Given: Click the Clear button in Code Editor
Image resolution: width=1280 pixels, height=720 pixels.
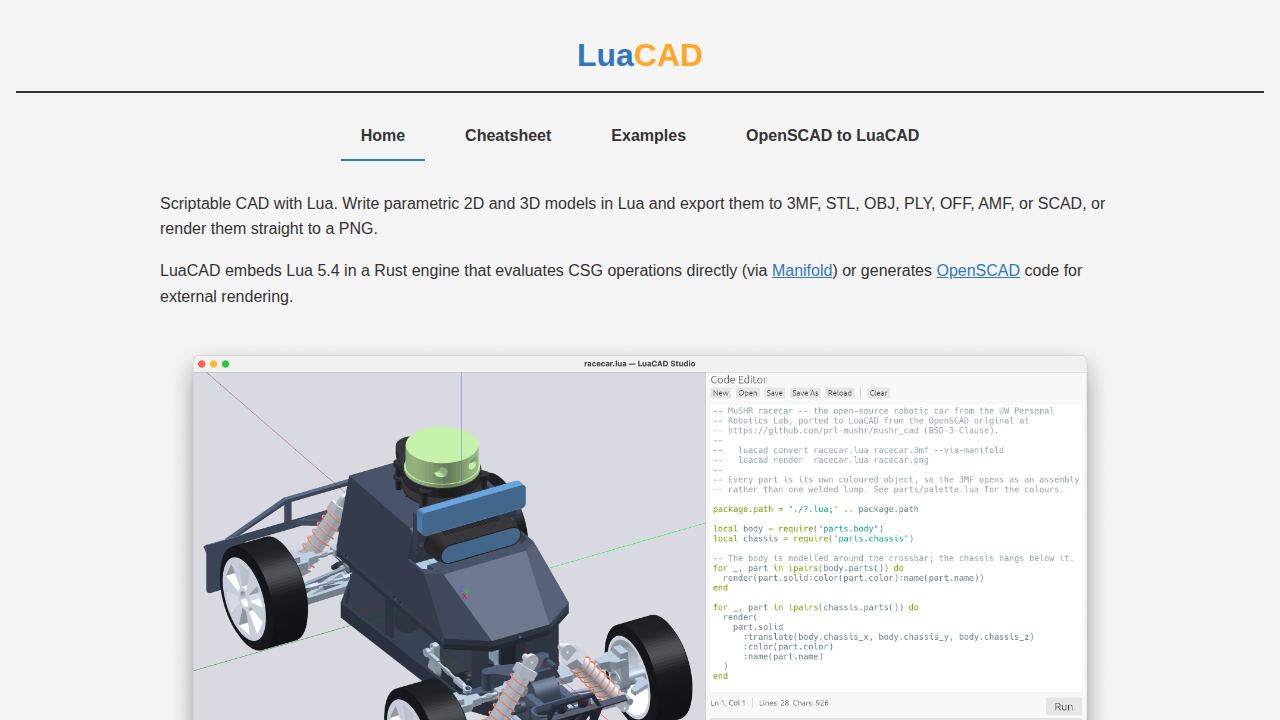Looking at the screenshot, I should tap(878, 393).
